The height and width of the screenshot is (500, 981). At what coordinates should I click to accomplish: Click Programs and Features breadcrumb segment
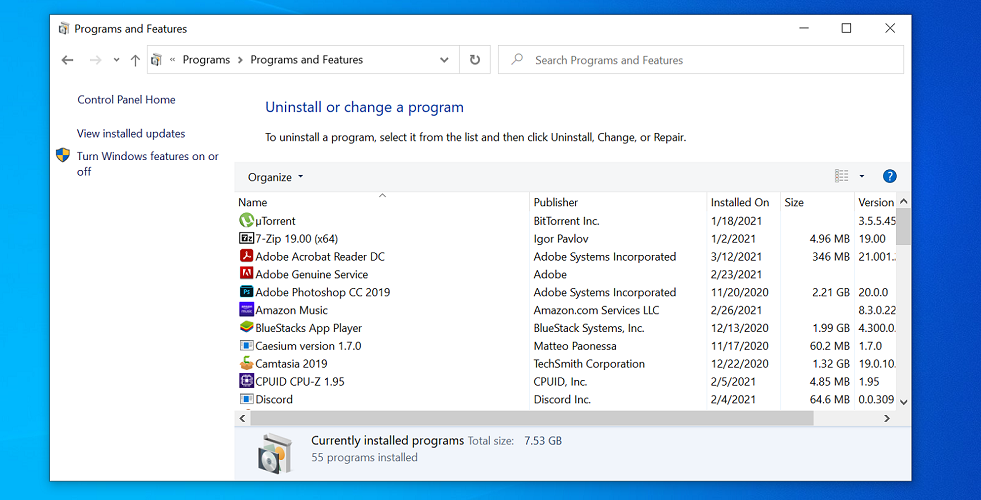[x=307, y=60]
